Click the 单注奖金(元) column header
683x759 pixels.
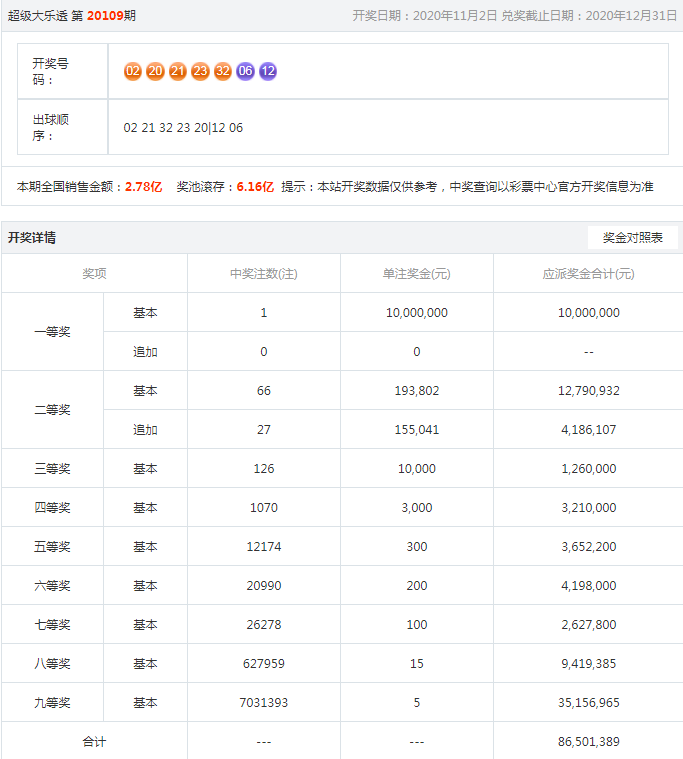[x=417, y=274]
